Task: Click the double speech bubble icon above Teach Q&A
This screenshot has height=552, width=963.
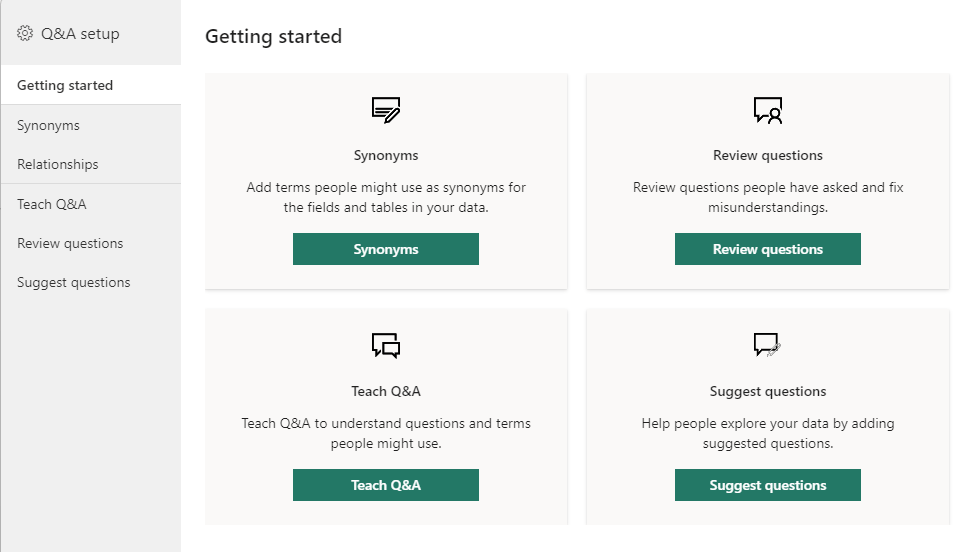Action: click(x=386, y=346)
